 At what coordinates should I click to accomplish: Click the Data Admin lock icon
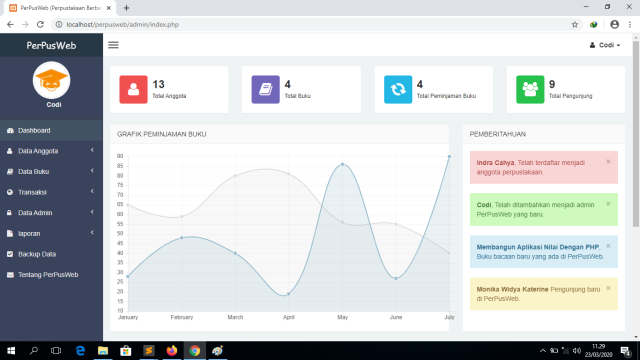click(x=10, y=213)
